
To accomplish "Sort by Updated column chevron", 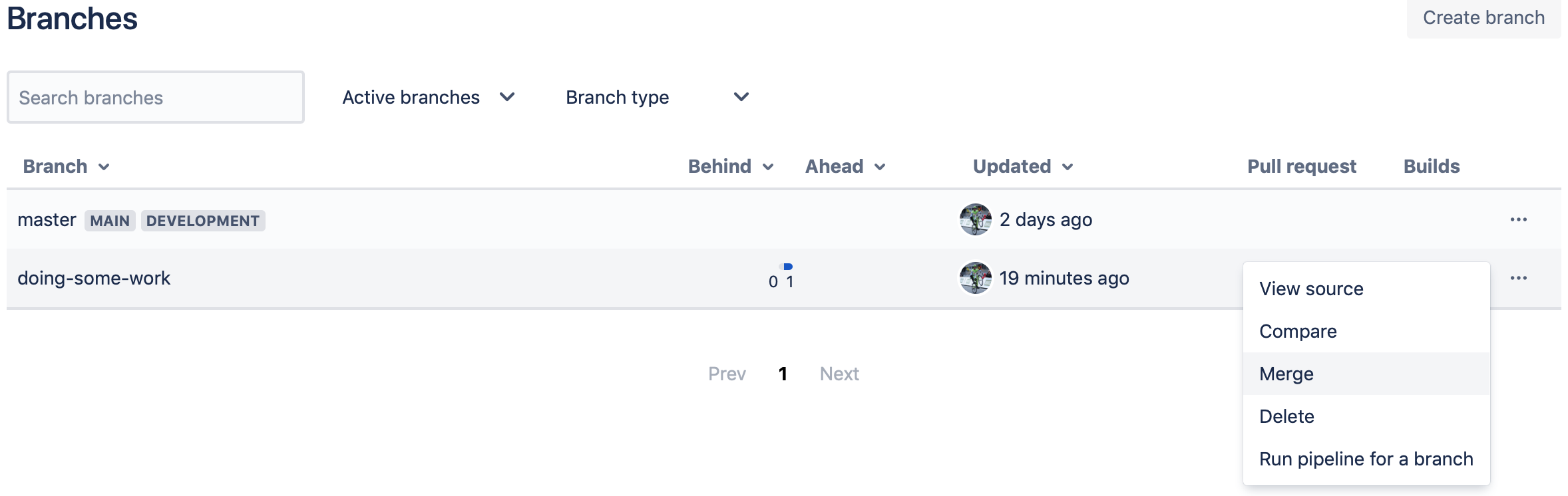I will (1068, 167).
